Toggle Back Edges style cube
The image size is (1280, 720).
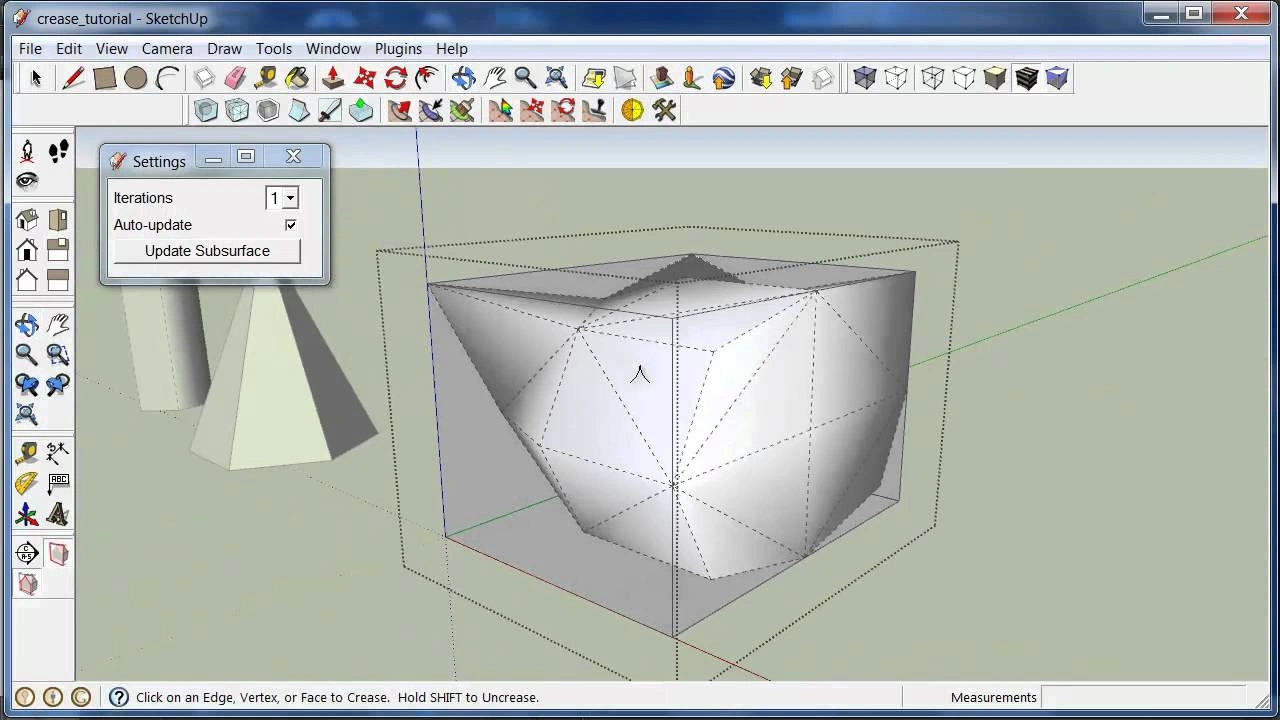(896, 78)
